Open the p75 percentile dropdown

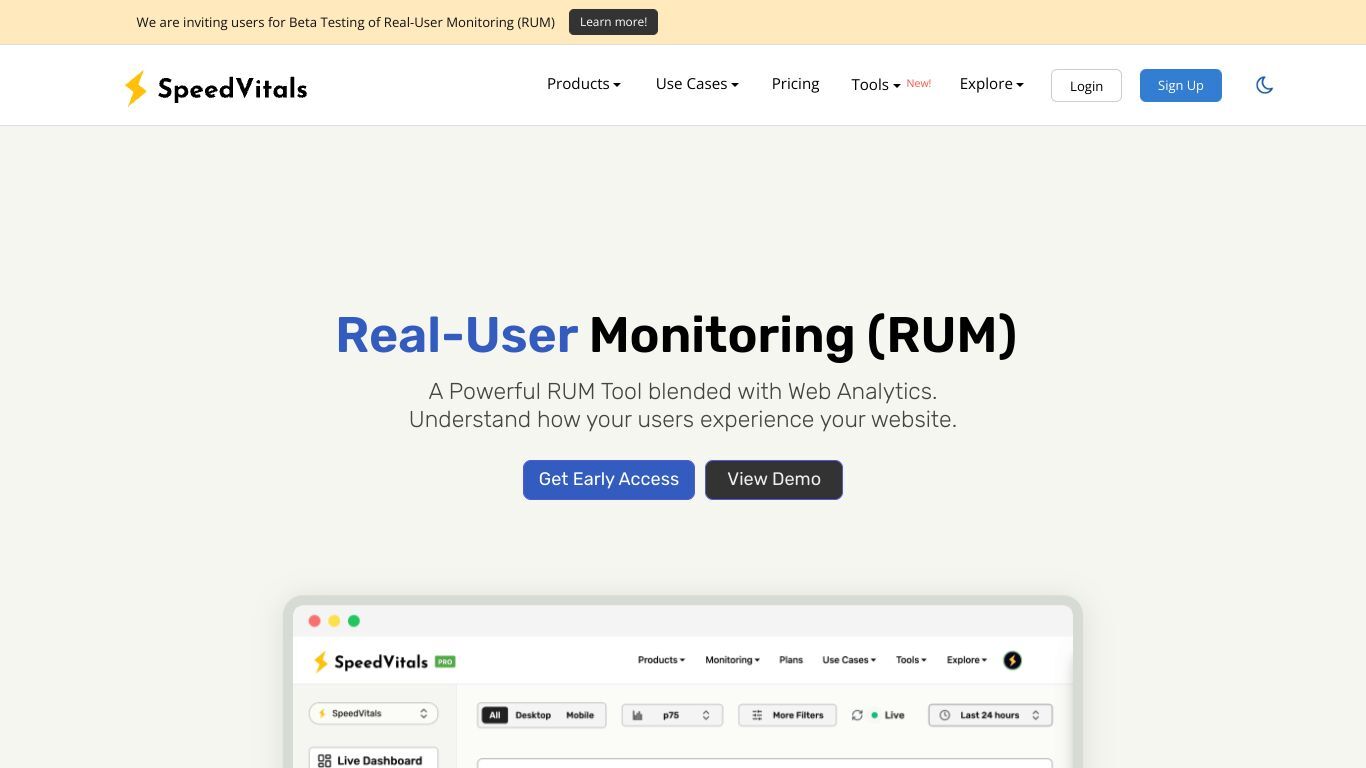pos(672,715)
